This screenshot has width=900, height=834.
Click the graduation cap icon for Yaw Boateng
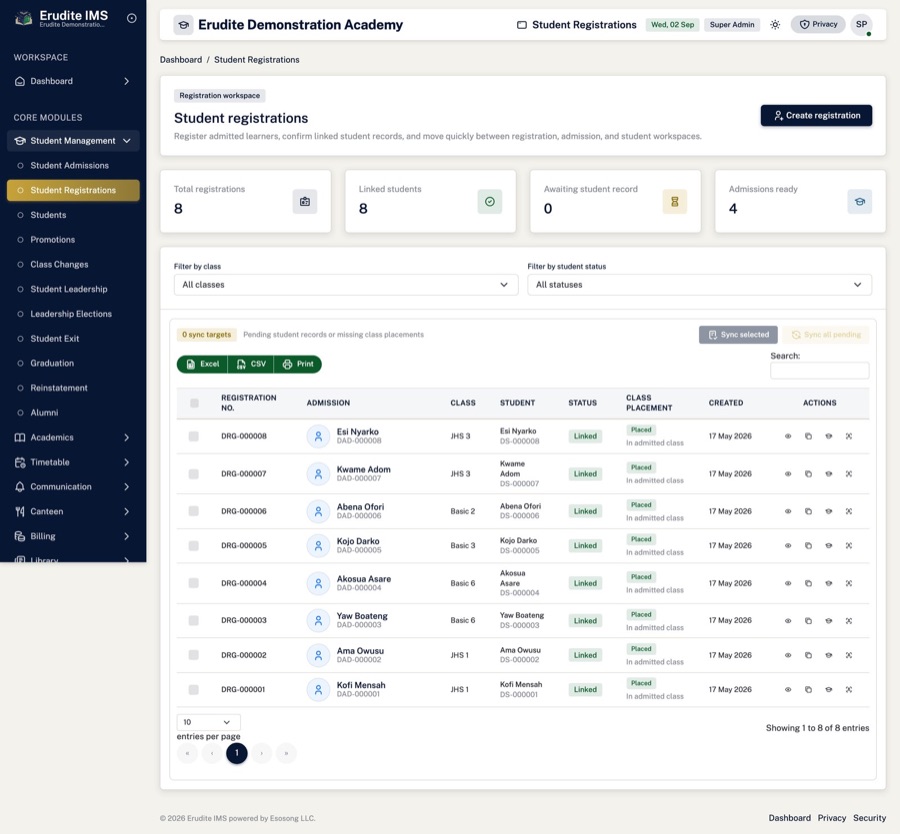coord(828,621)
